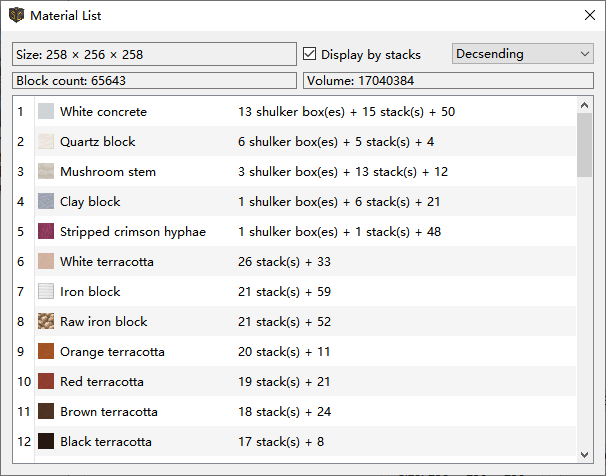
Task: Select the Raw iron block icon
Action: 46,322
